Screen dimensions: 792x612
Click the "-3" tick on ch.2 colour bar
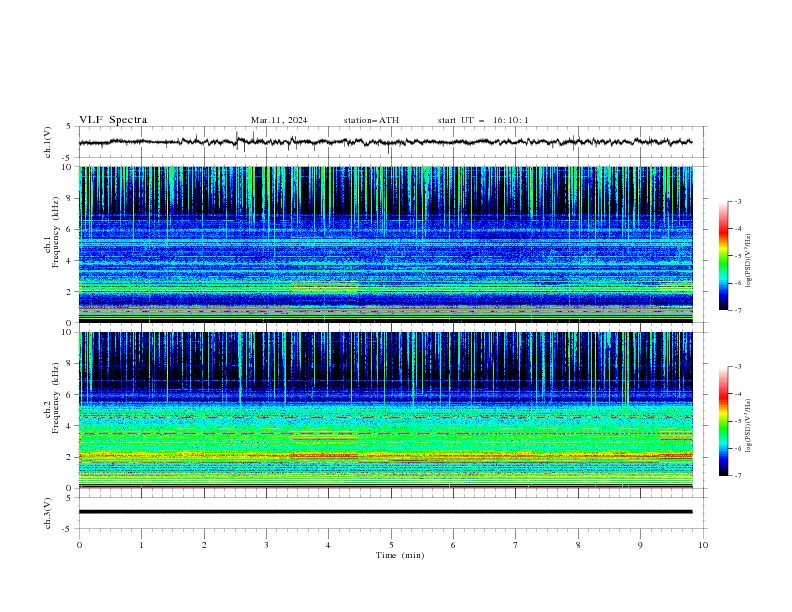(738, 367)
